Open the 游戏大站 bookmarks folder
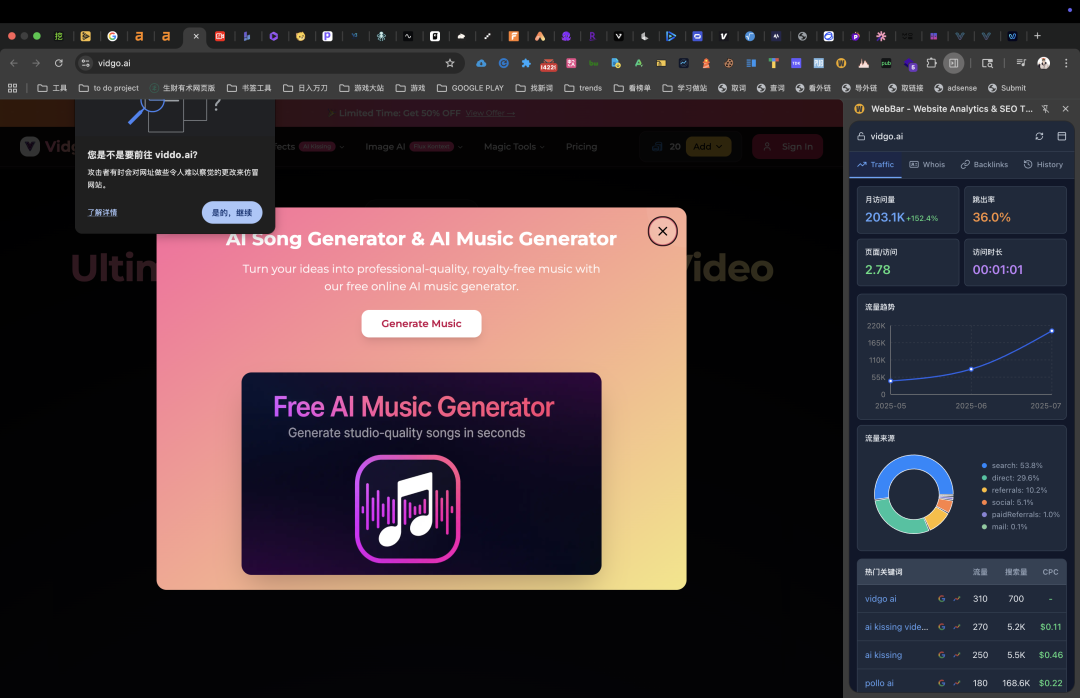Image resolution: width=1080 pixels, height=698 pixels. coord(362,88)
